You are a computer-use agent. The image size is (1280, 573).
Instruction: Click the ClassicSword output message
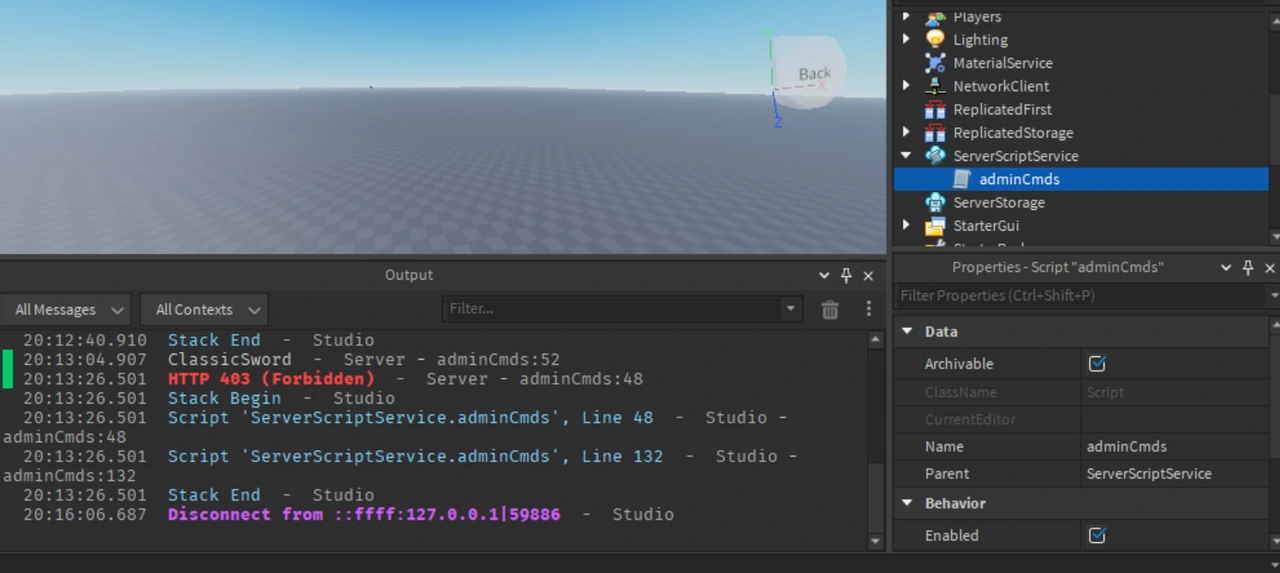click(230, 360)
